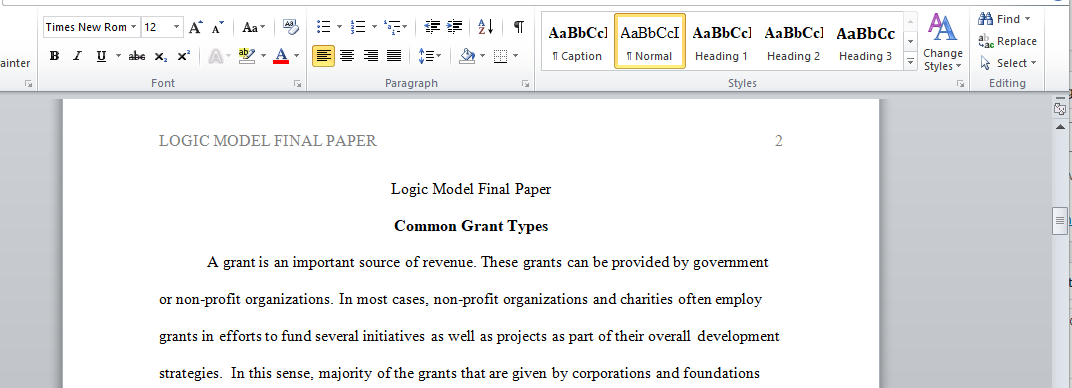
Task: Open the Font dialog launcher
Action: (298, 83)
